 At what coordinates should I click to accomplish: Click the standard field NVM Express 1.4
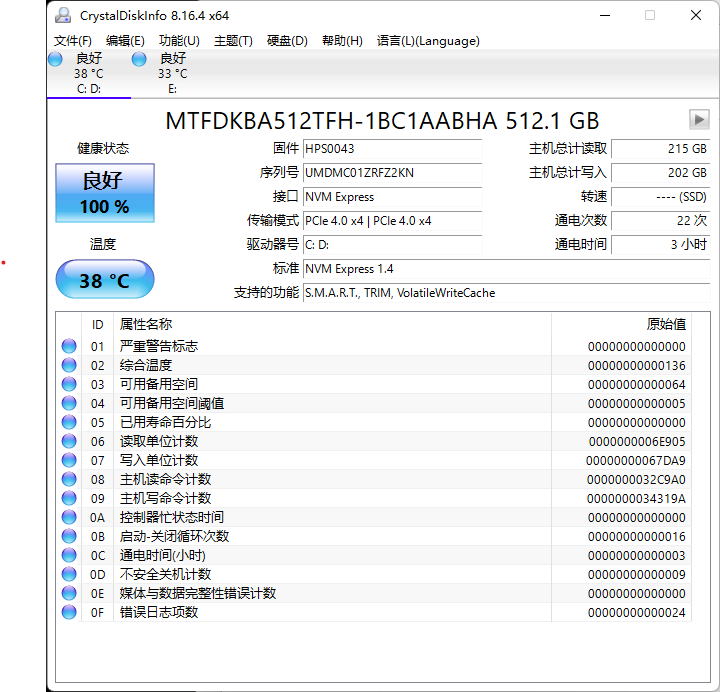506,269
